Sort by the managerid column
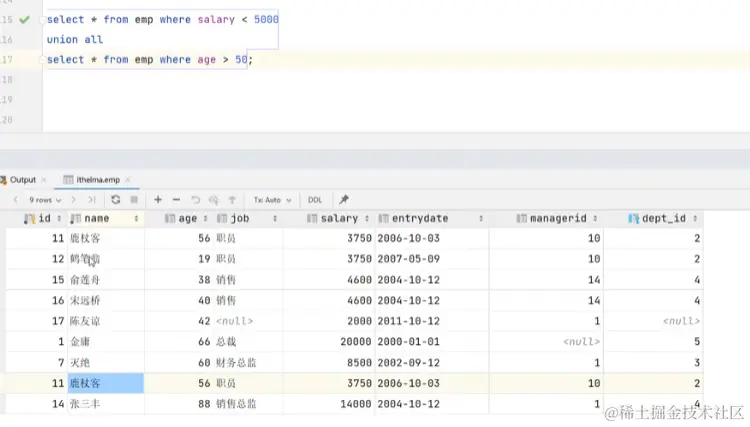Viewport: 750px width, 427px height. 595,219
